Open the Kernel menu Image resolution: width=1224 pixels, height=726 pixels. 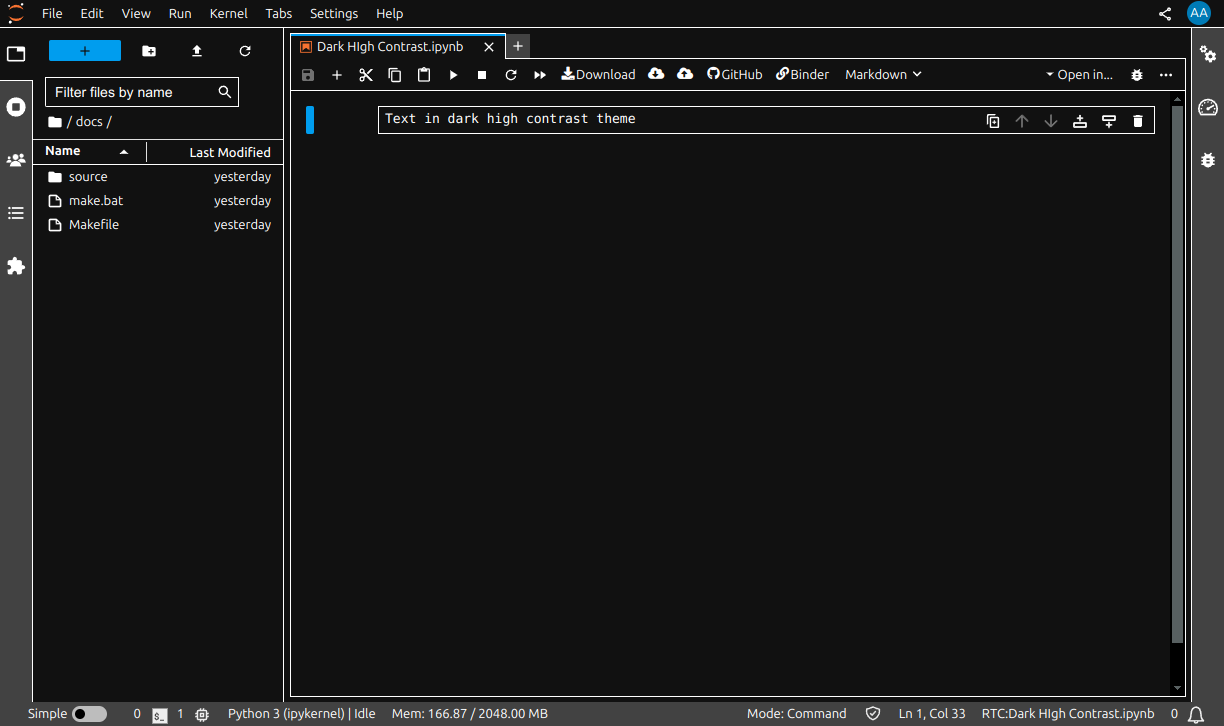tap(229, 13)
